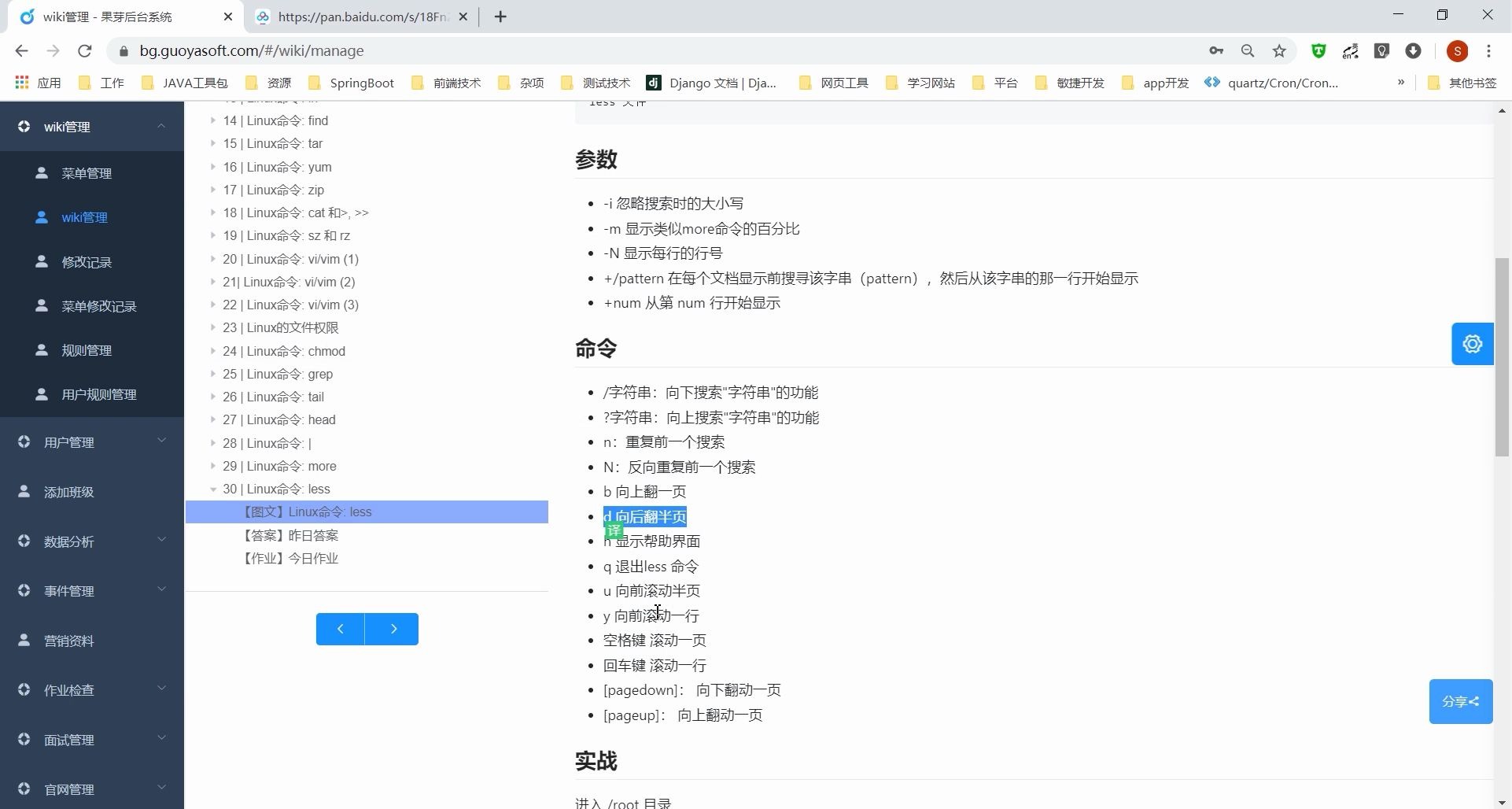The width and height of the screenshot is (1512, 809).
Task: Reload the current page
Action: pyautogui.click(x=85, y=50)
